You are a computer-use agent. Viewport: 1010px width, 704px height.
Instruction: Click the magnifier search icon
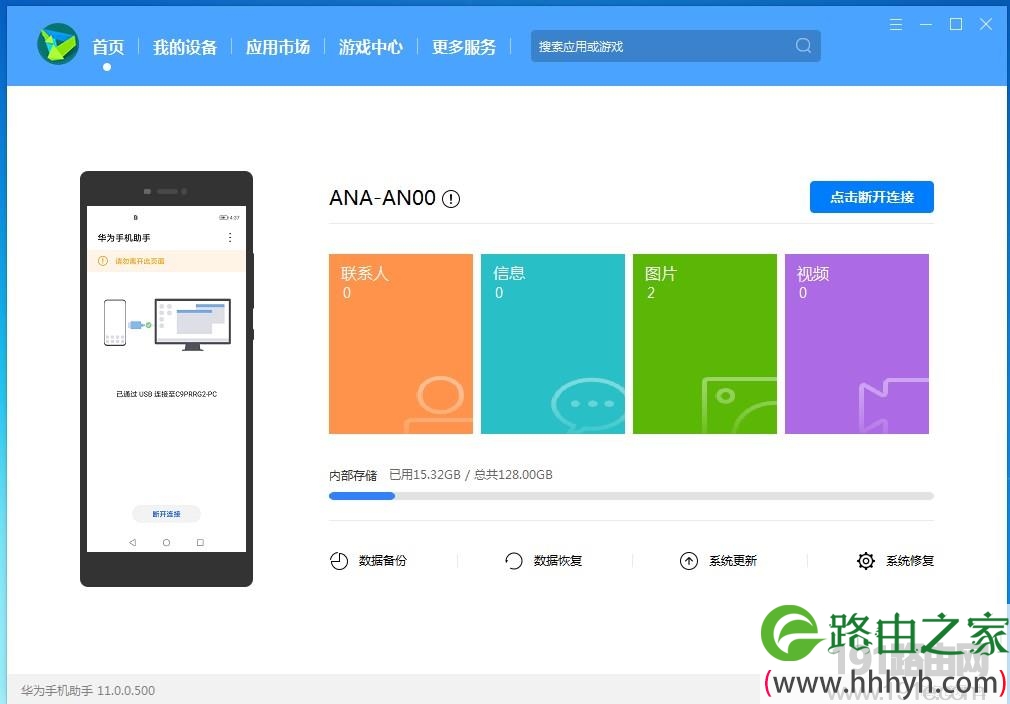click(803, 46)
